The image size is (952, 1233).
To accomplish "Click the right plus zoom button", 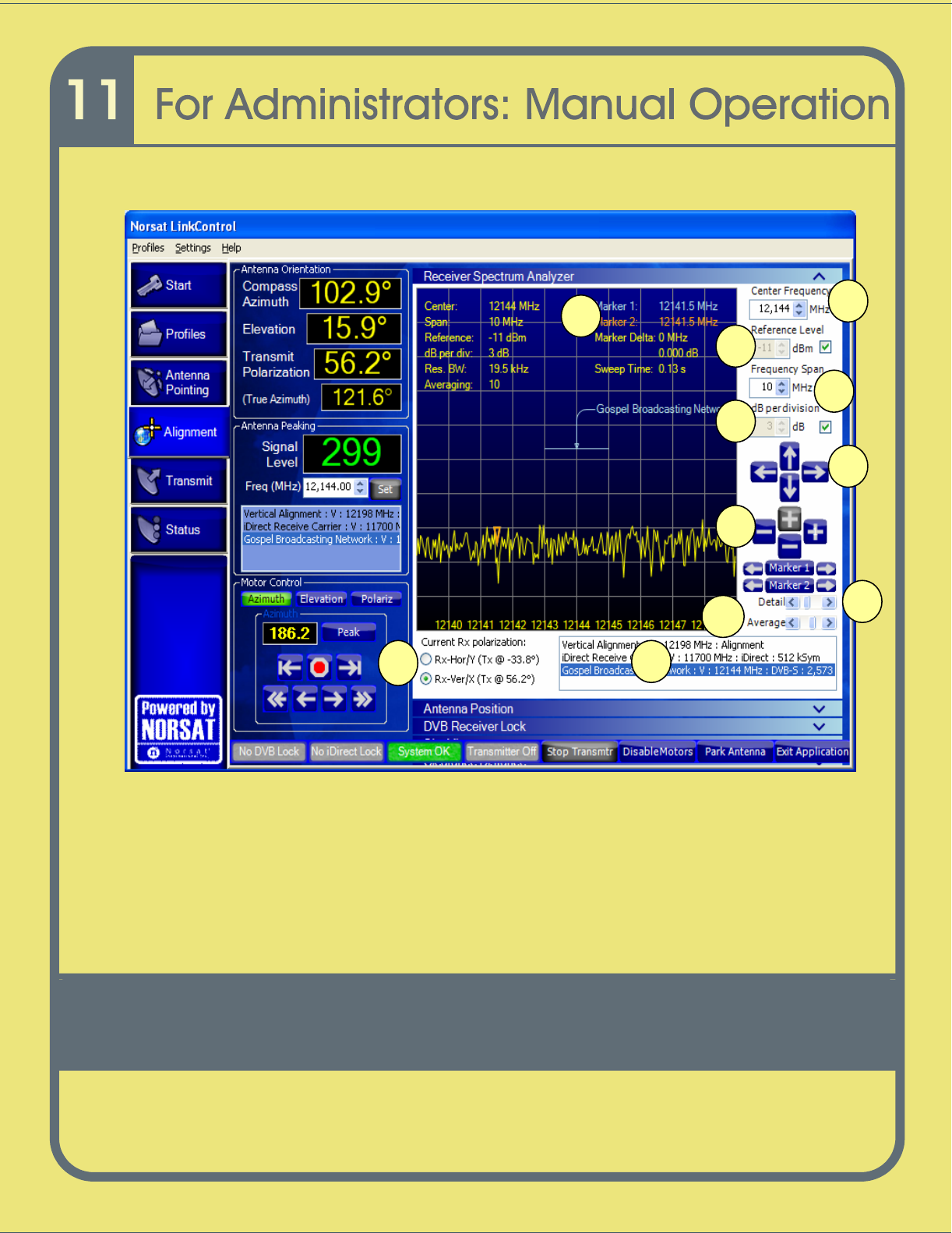I will (x=815, y=533).
